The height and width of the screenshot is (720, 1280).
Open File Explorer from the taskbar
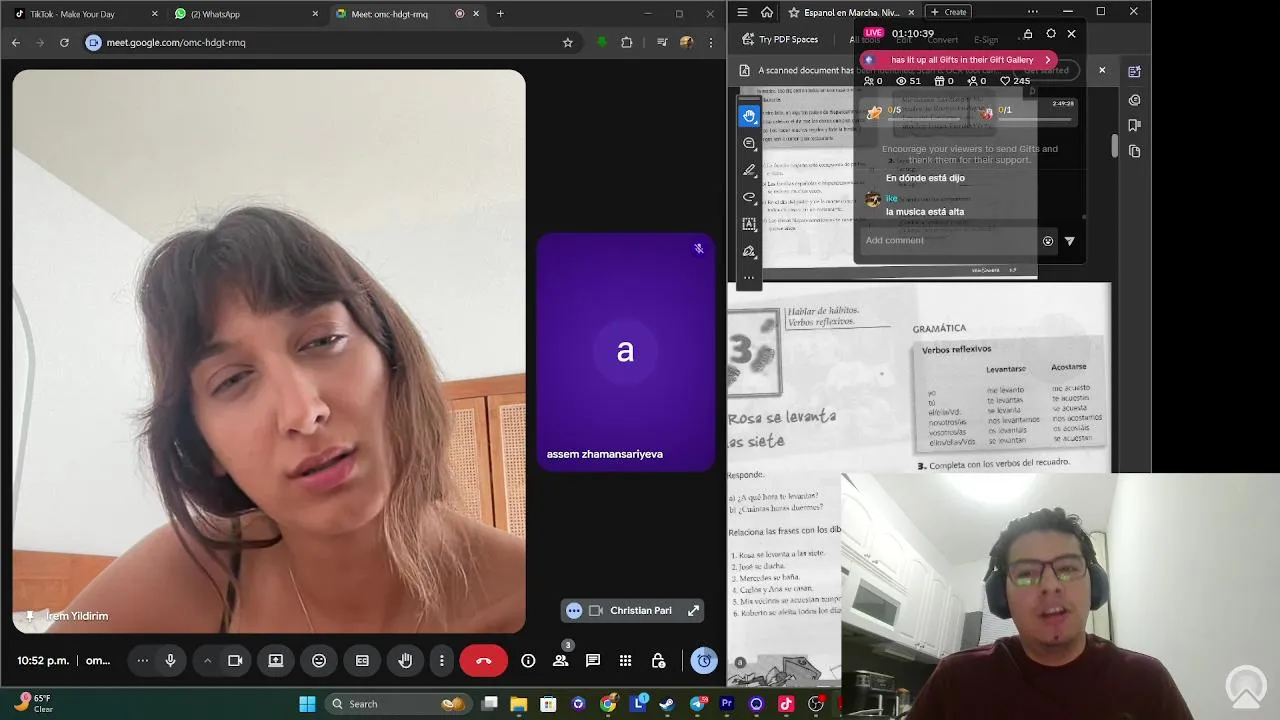click(x=518, y=704)
